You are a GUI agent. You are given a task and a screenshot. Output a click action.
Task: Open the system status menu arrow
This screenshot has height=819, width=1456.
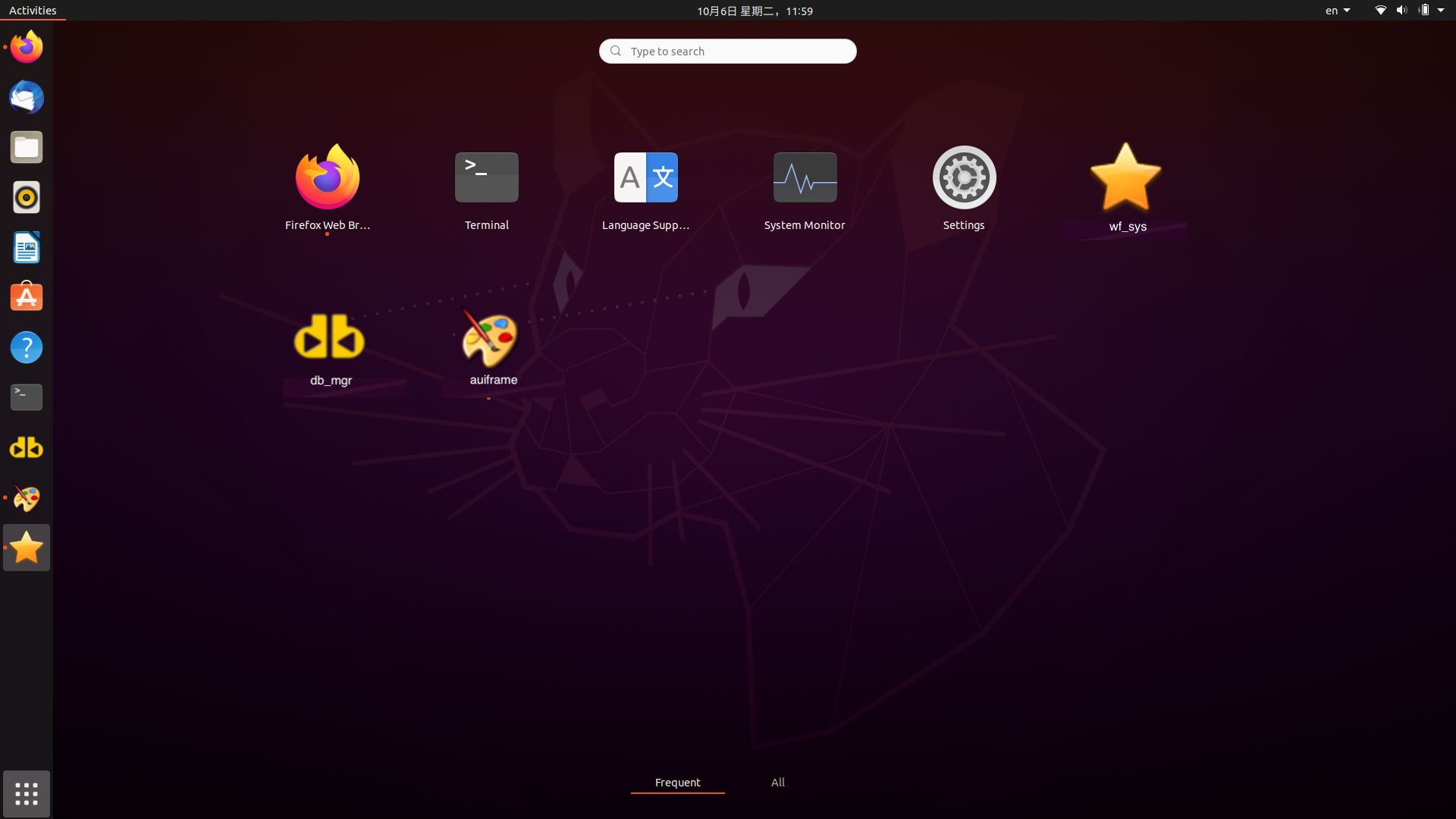[x=1441, y=11]
